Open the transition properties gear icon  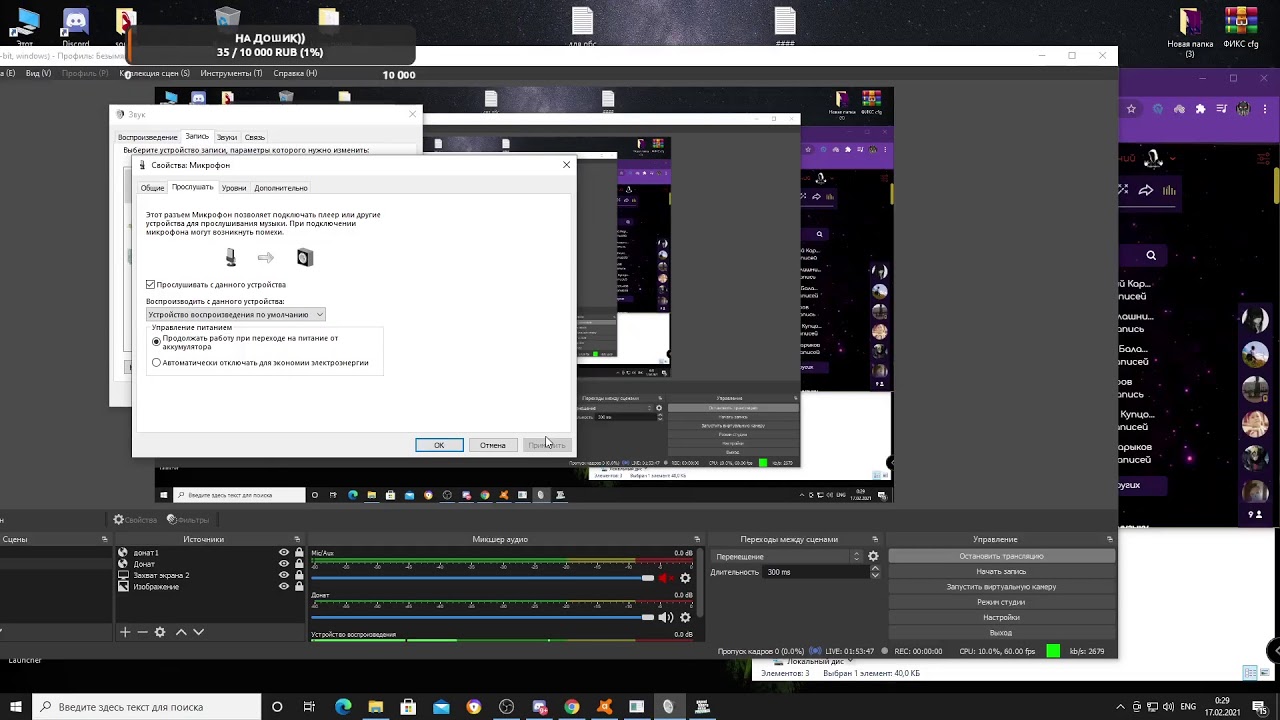[x=873, y=556]
